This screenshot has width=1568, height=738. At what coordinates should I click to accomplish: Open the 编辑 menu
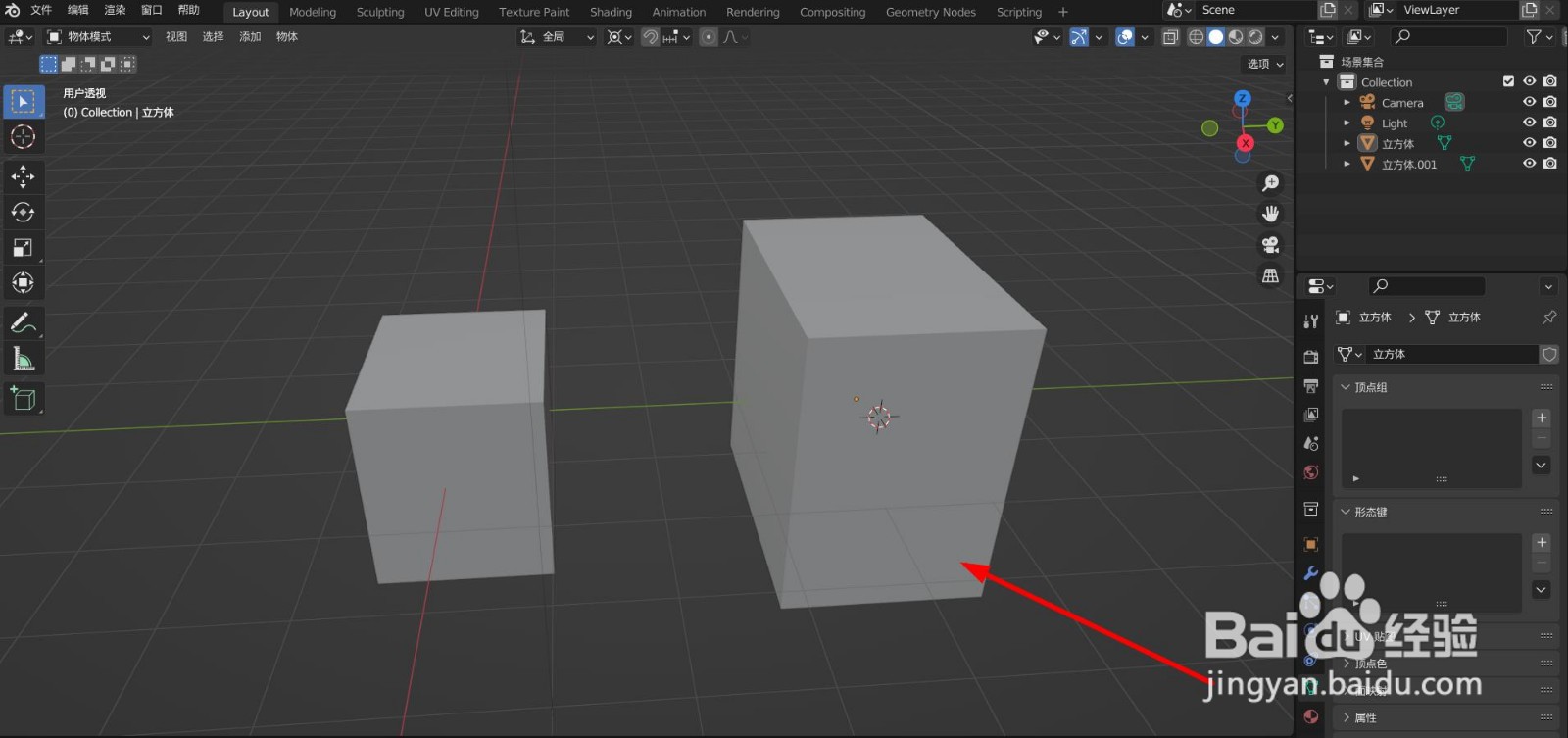[x=78, y=10]
